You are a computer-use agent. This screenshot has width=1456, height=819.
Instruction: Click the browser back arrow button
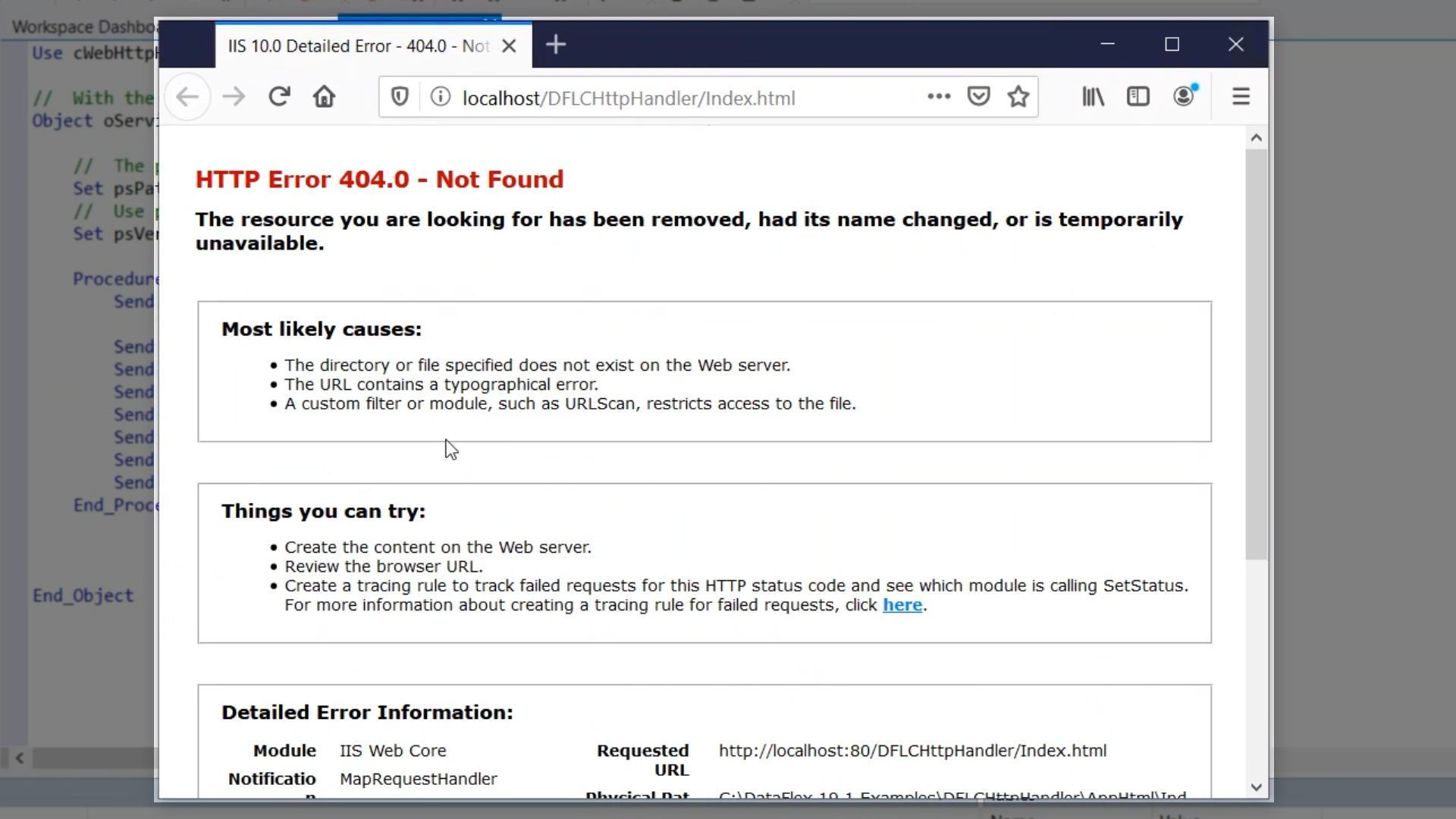click(187, 97)
